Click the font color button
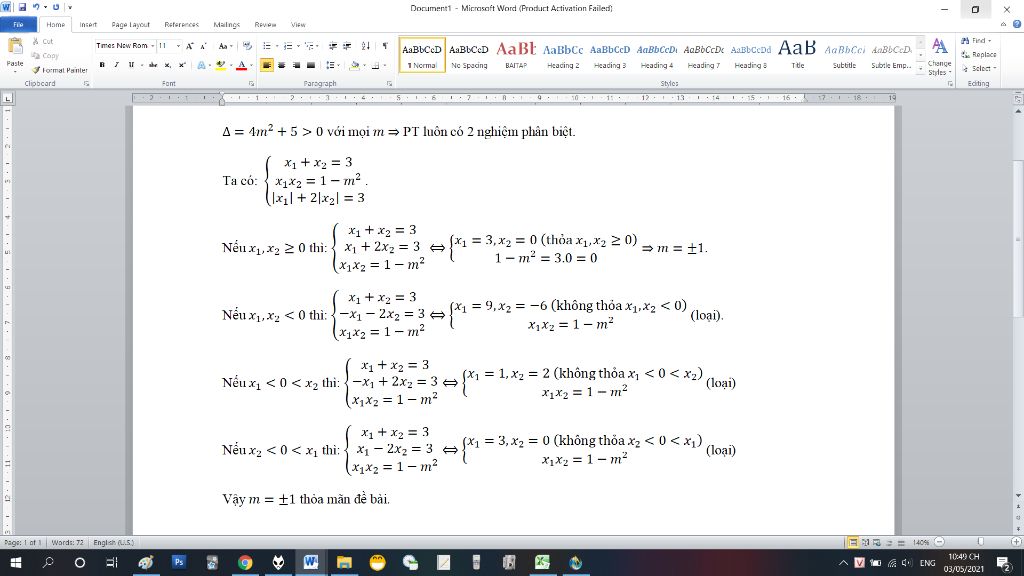Image resolution: width=1024 pixels, height=576 pixels. point(242,65)
